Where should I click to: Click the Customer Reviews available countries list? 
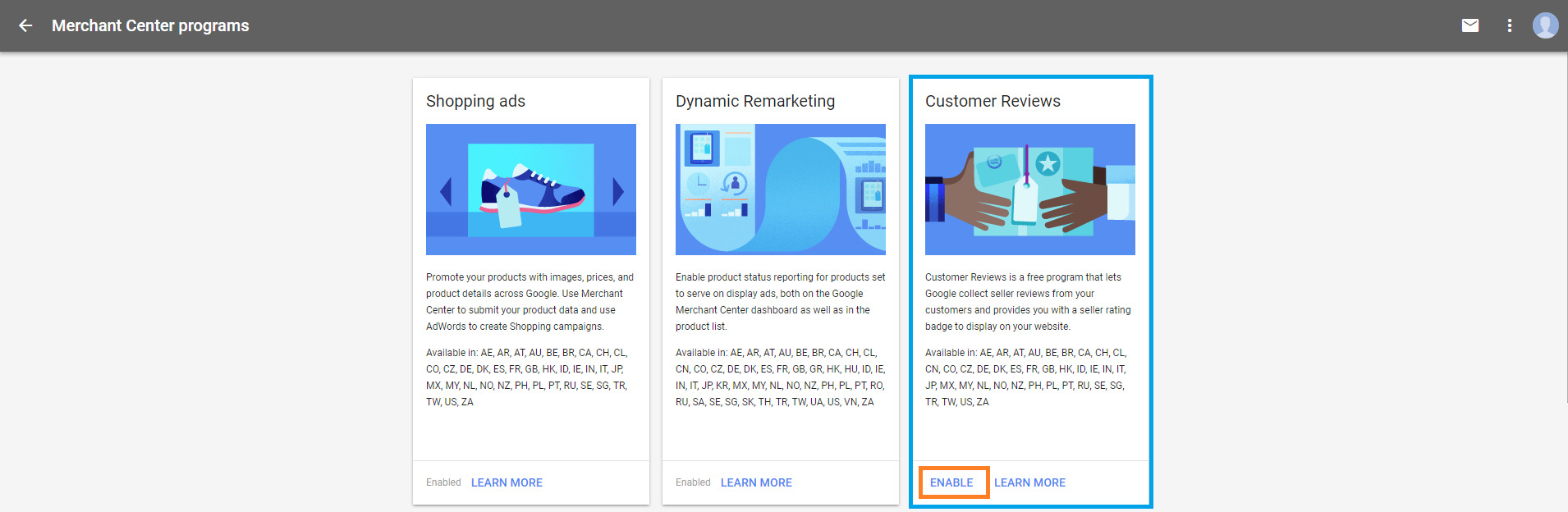pos(1025,377)
